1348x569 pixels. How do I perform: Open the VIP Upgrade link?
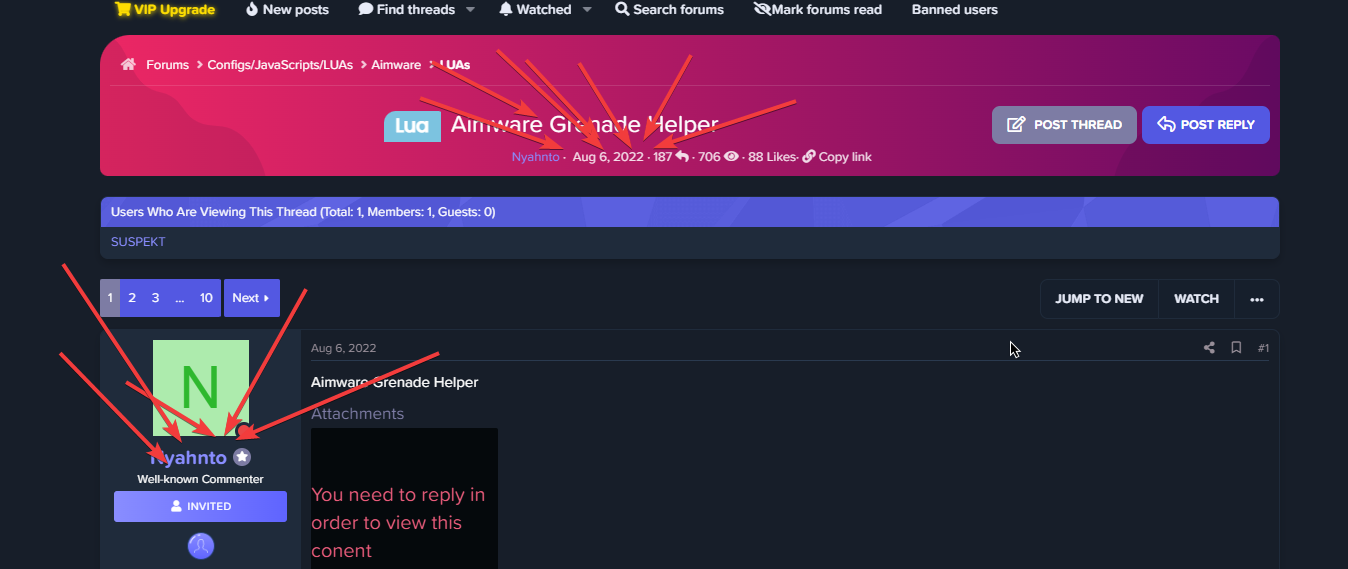(164, 9)
